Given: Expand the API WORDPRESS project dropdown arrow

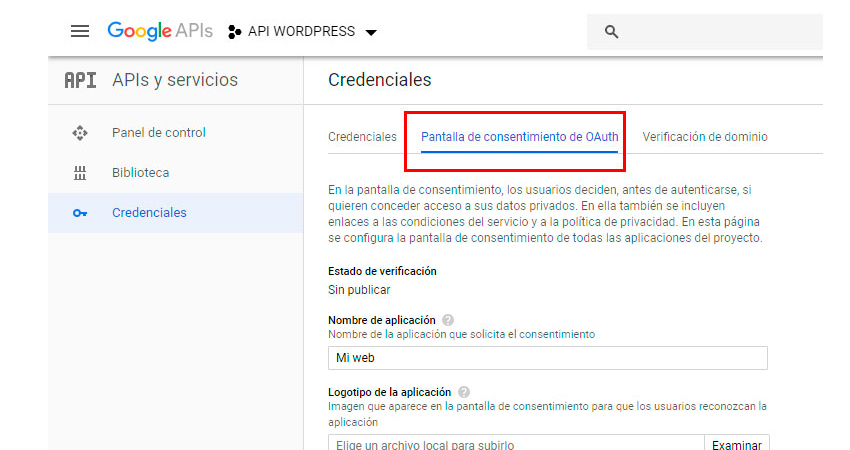Looking at the screenshot, I should click(371, 33).
